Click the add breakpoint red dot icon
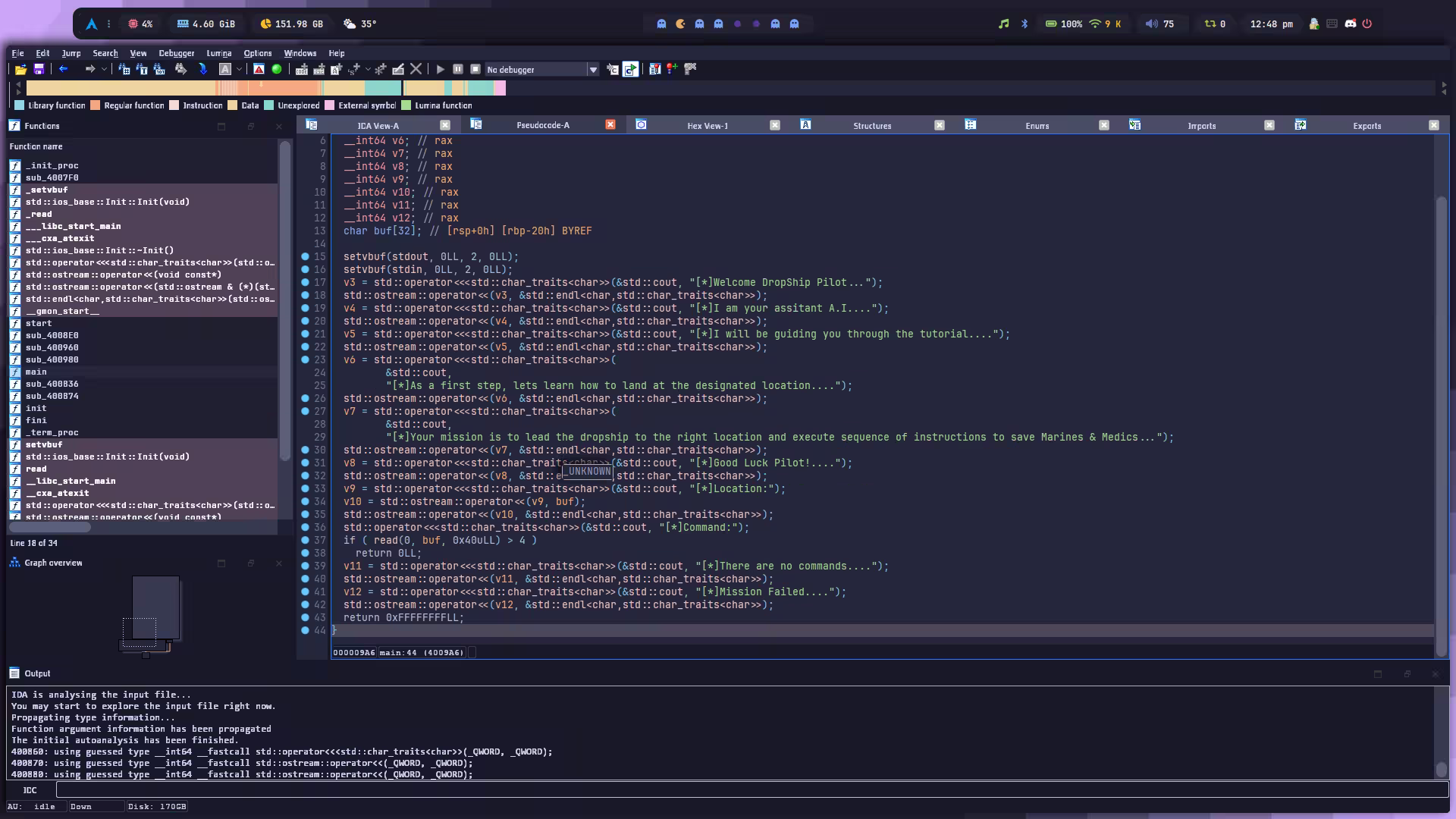 point(672,69)
